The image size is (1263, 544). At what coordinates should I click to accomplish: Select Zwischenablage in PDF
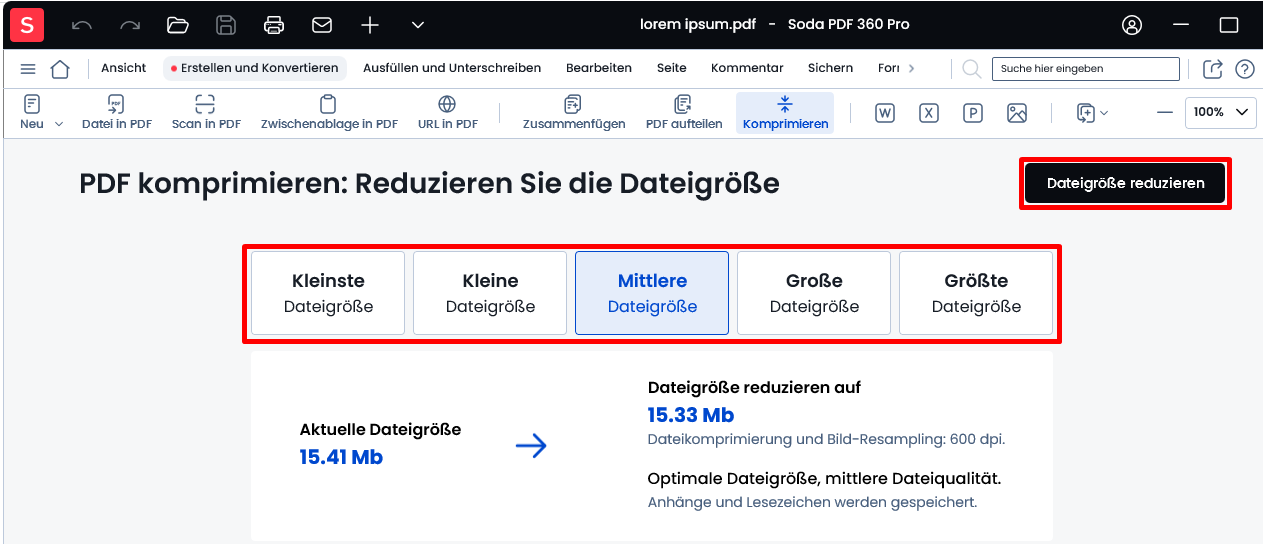click(x=329, y=113)
